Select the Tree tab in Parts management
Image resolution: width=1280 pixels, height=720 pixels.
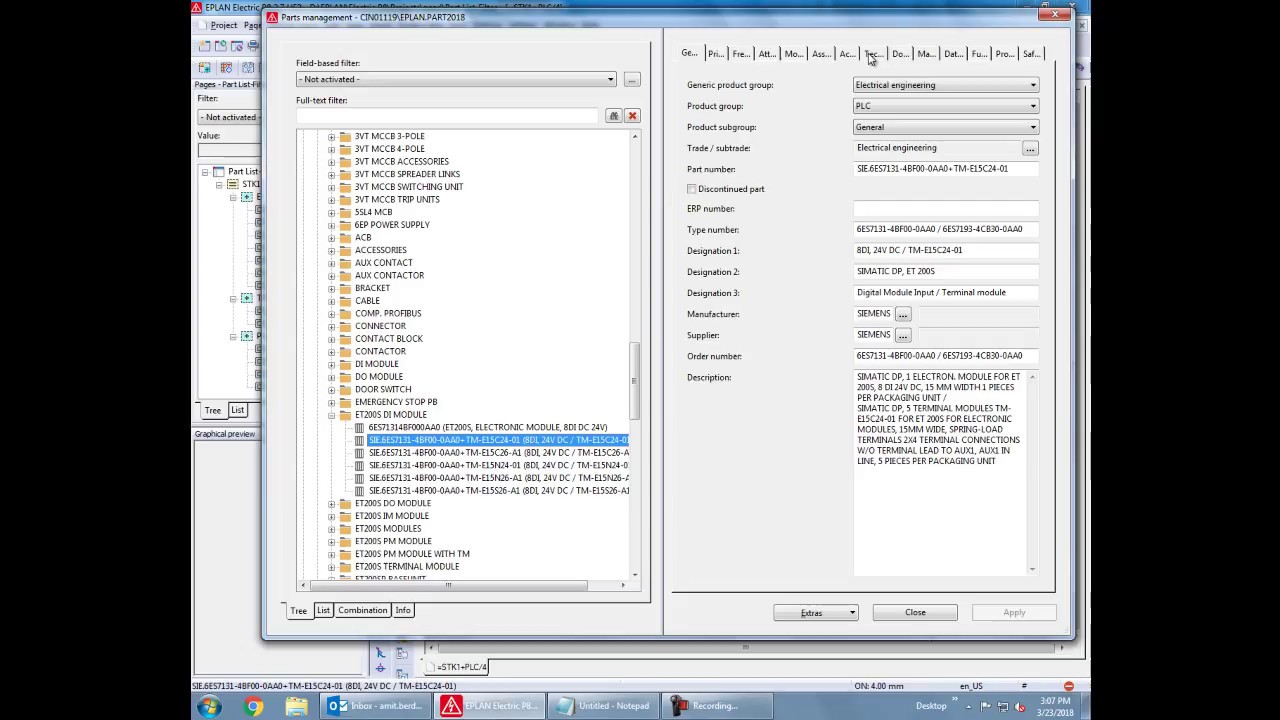click(x=298, y=610)
